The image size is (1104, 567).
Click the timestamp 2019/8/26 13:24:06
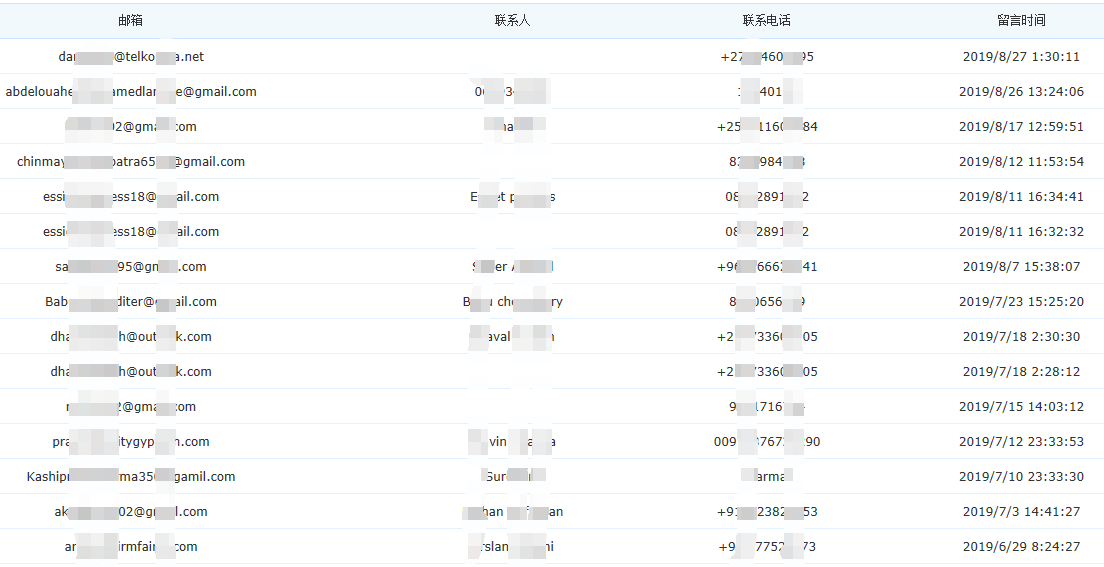coord(1021,92)
